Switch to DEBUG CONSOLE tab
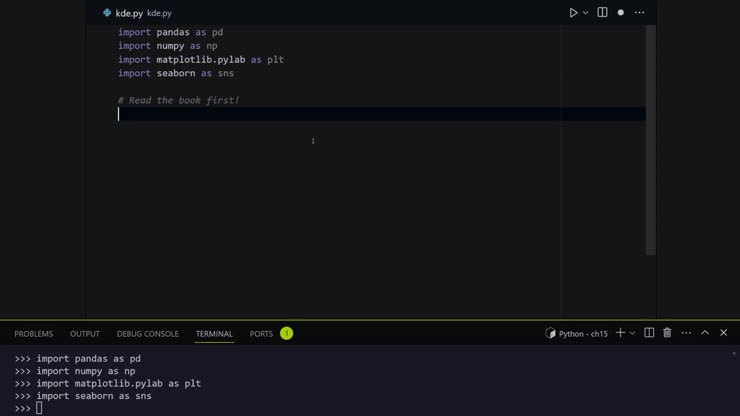 (147, 334)
